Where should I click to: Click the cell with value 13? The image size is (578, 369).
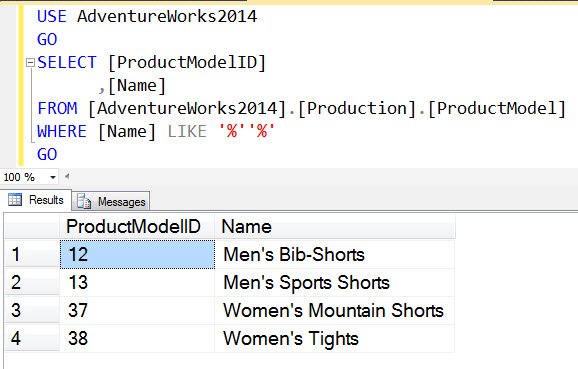[137, 282]
